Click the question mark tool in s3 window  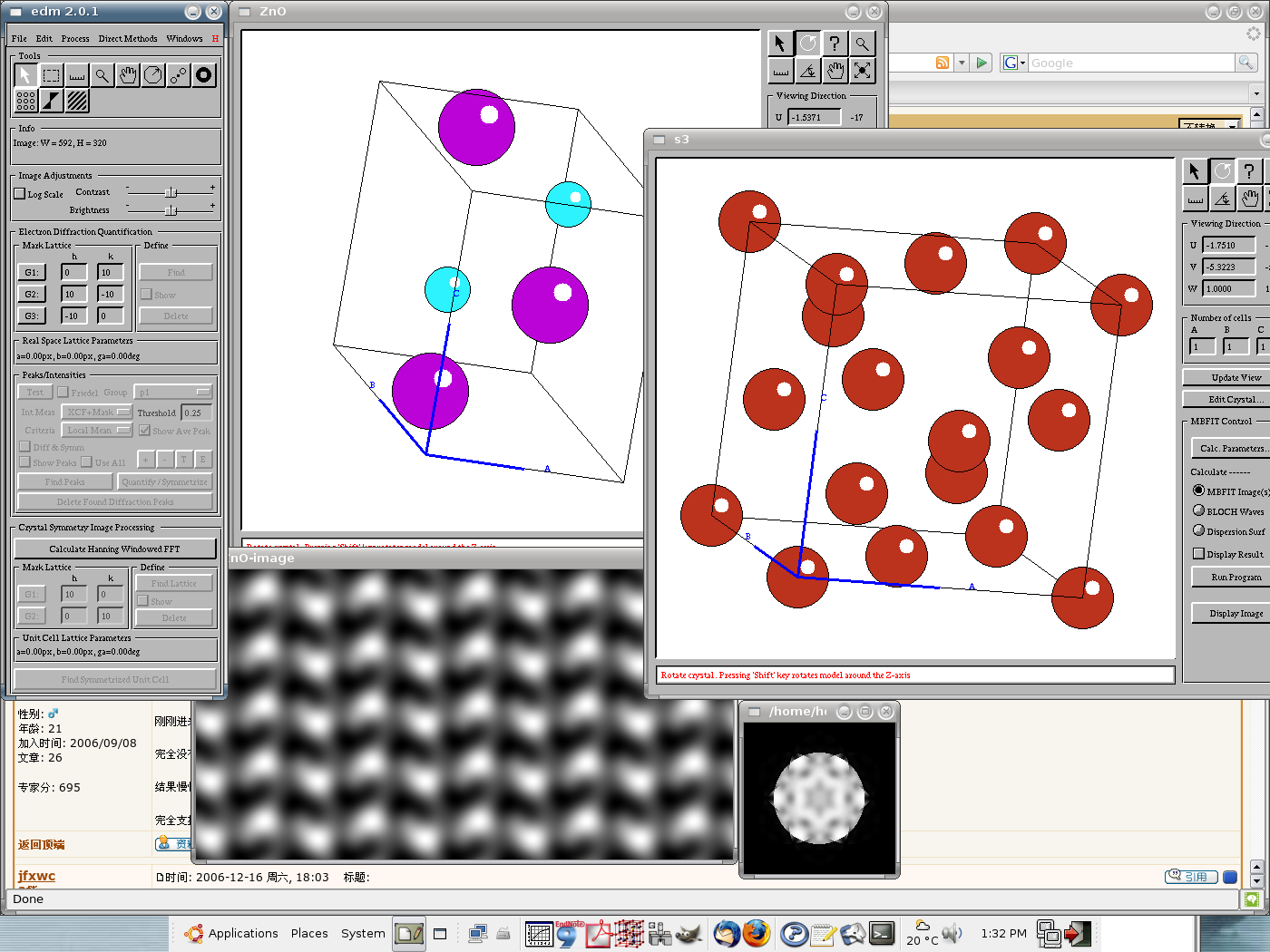[x=1250, y=171]
